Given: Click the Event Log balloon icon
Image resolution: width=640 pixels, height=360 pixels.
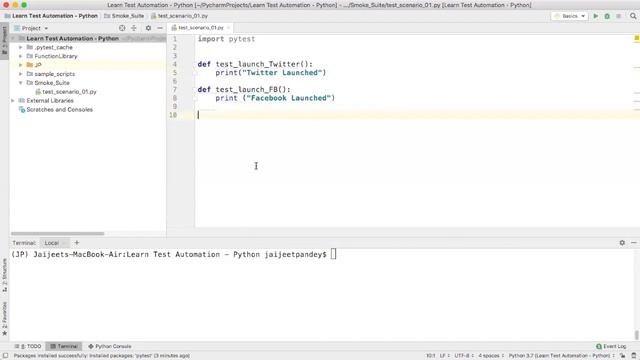Looking at the screenshot, I should pos(599,346).
